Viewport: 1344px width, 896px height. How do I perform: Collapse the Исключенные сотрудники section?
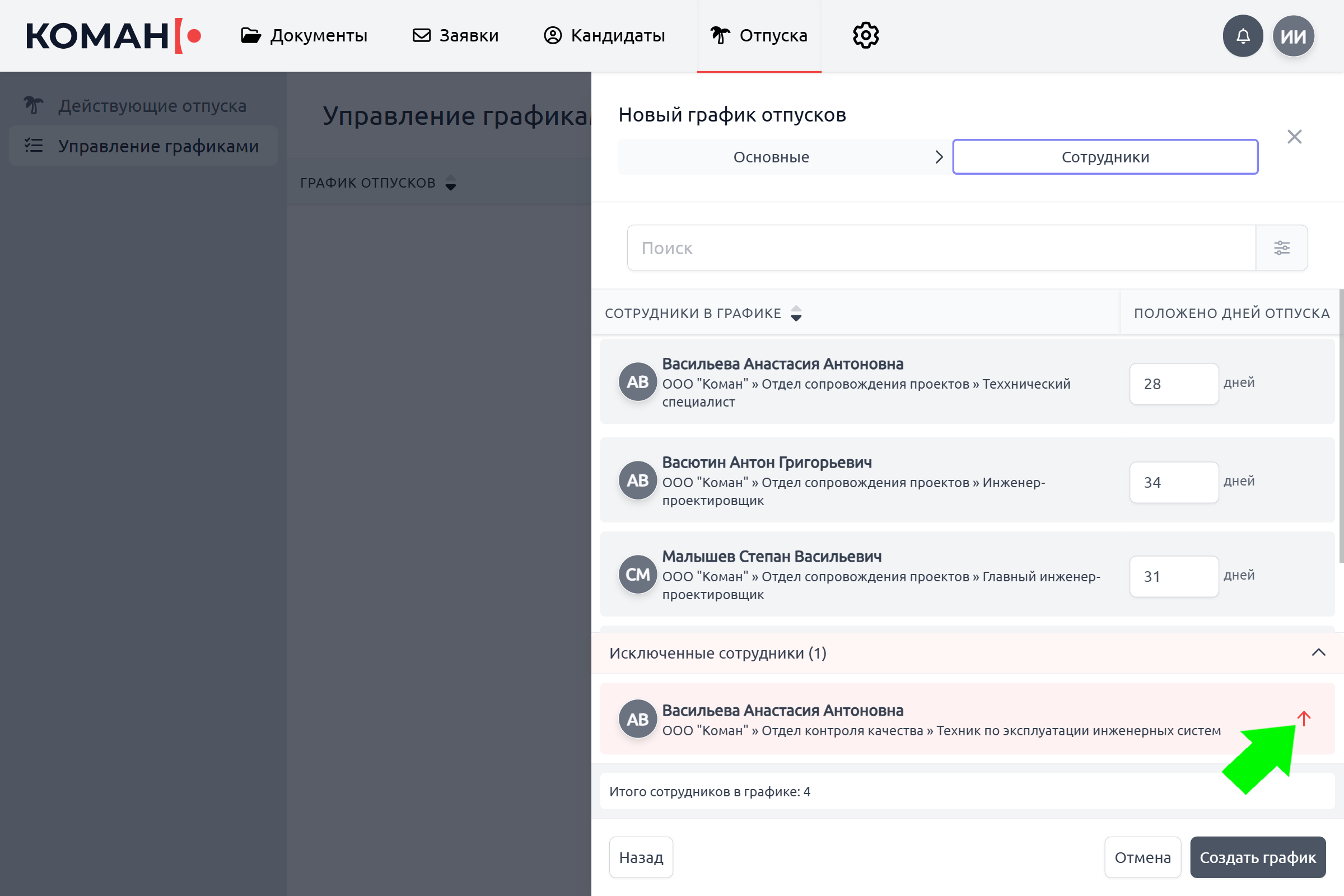coord(1318,652)
